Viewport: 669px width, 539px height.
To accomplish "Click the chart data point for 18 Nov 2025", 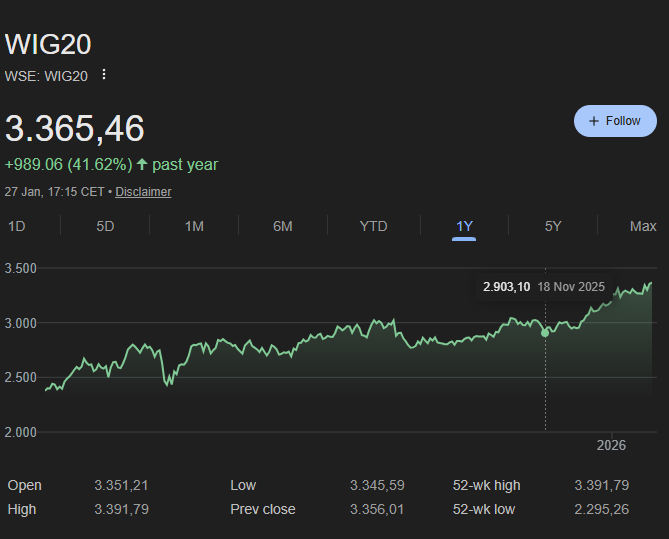I will click(545, 333).
